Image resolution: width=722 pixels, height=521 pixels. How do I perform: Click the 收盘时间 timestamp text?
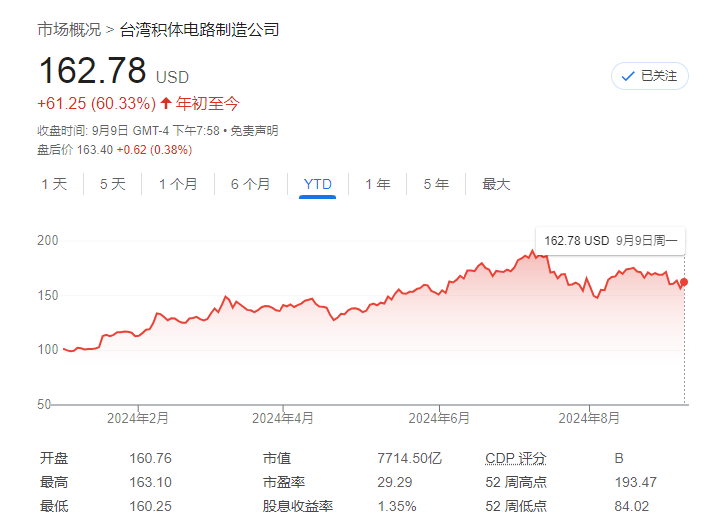(128, 131)
